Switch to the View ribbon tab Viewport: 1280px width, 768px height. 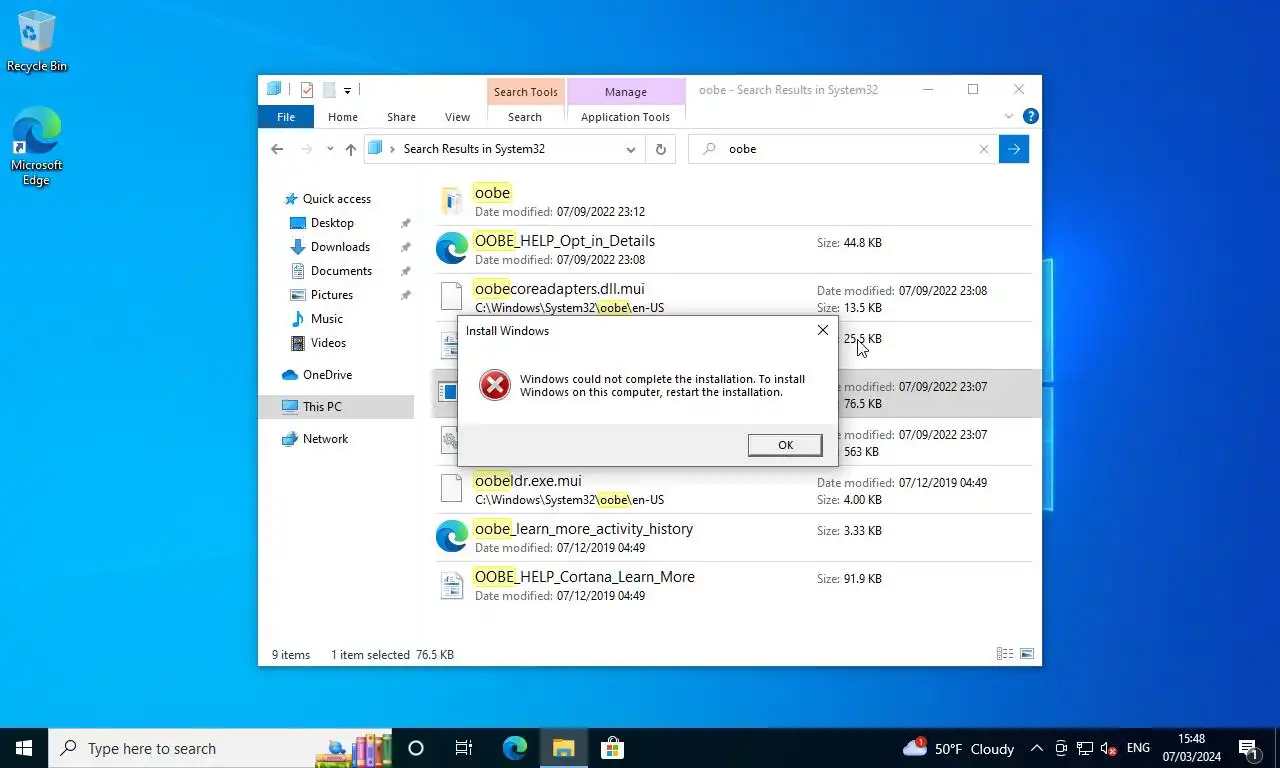pos(457,117)
